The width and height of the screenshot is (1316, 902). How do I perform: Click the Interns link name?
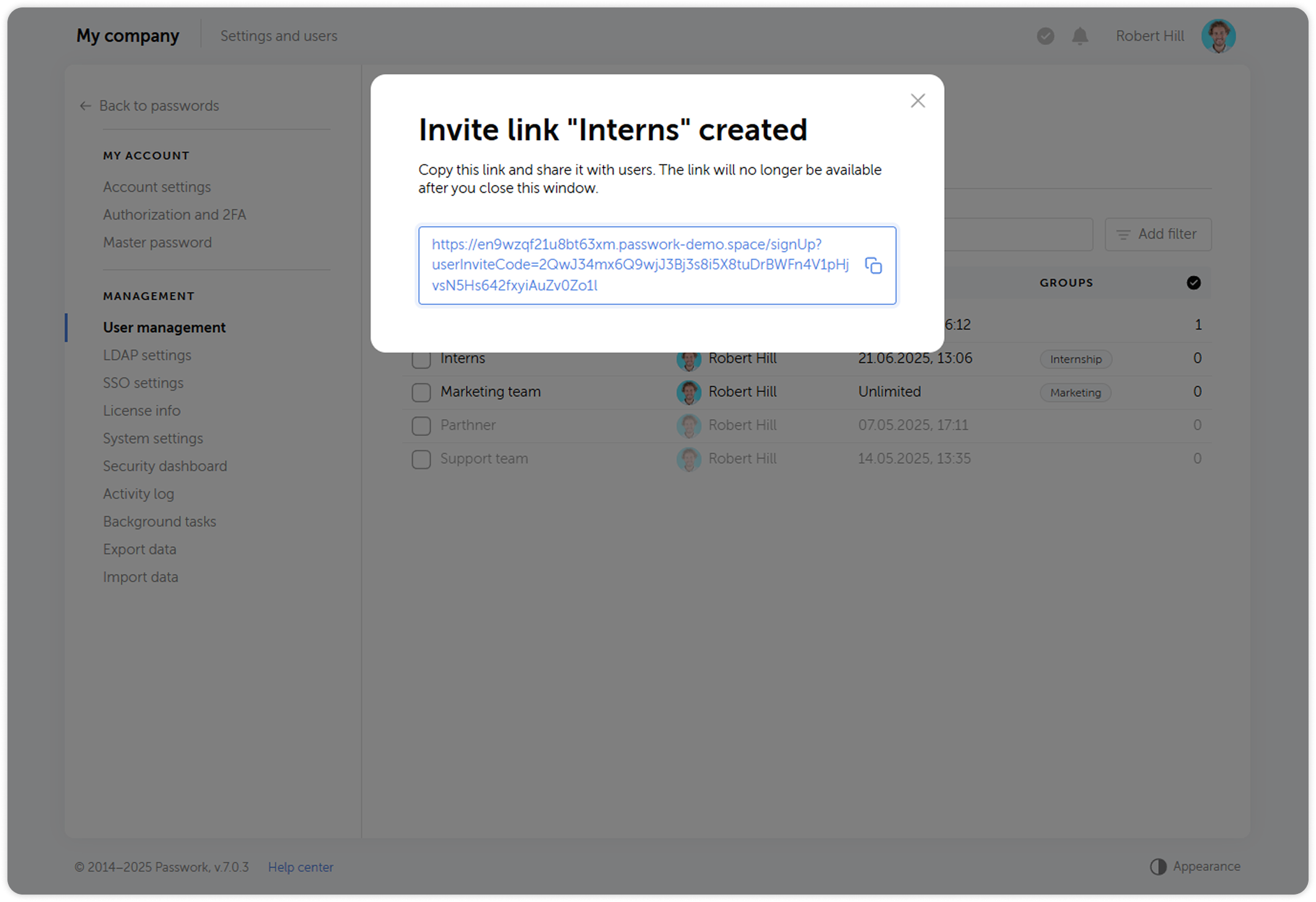[463, 359]
